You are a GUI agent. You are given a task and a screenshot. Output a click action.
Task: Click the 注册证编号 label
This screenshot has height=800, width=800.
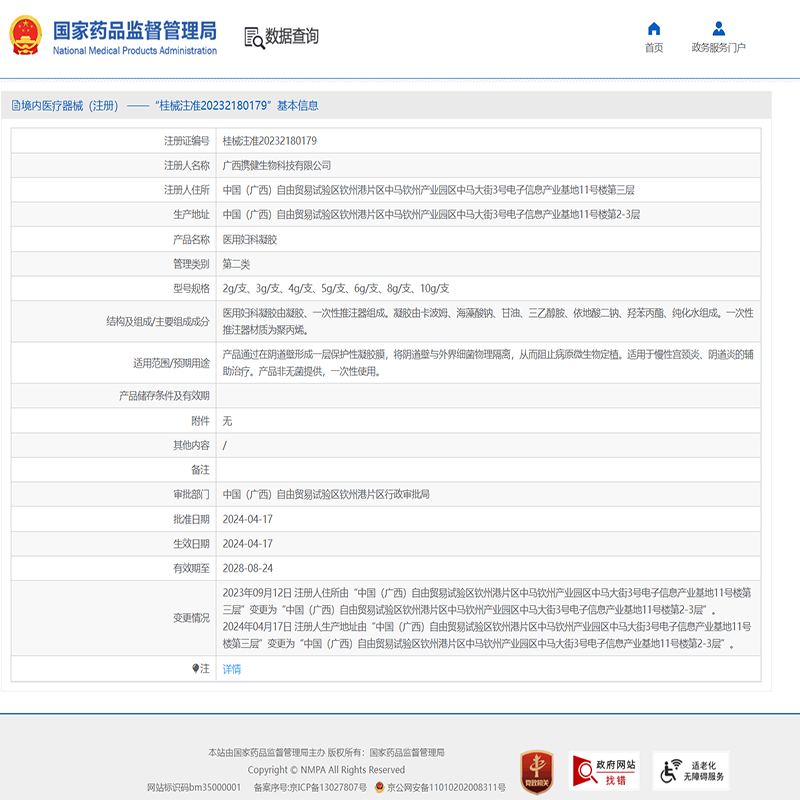click(186, 141)
